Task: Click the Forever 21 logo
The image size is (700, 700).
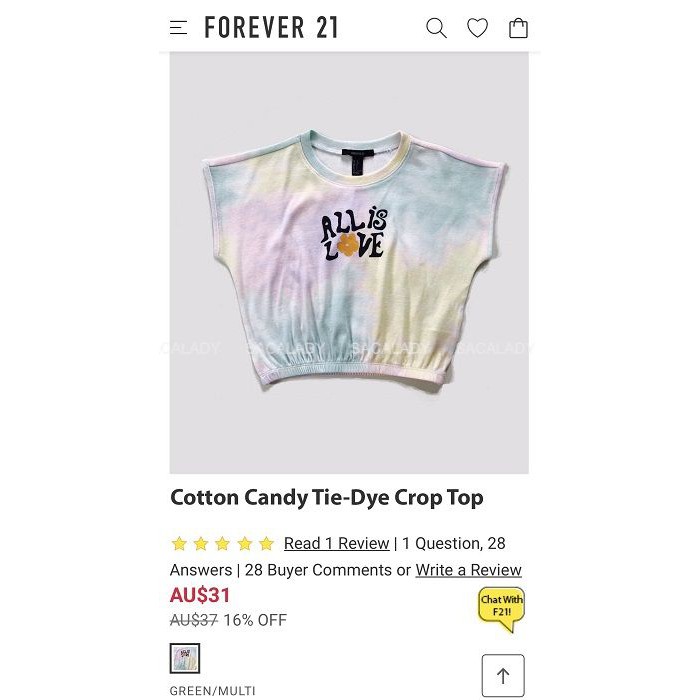Action: (271, 27)
